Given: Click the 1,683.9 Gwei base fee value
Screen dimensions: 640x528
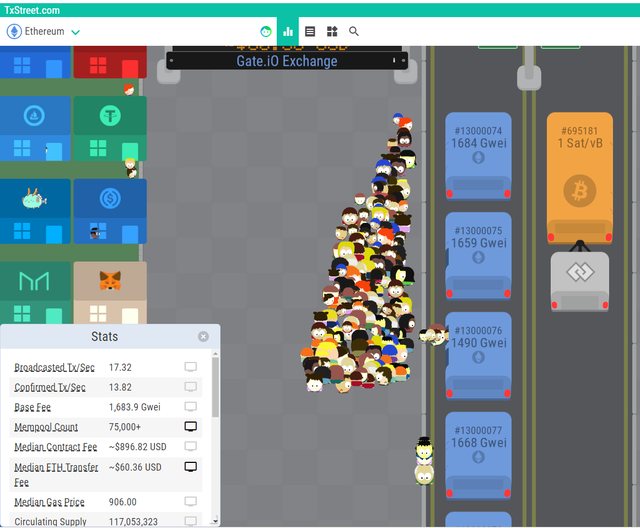Looking at the screenshot, I should click(x=135, y=407).
